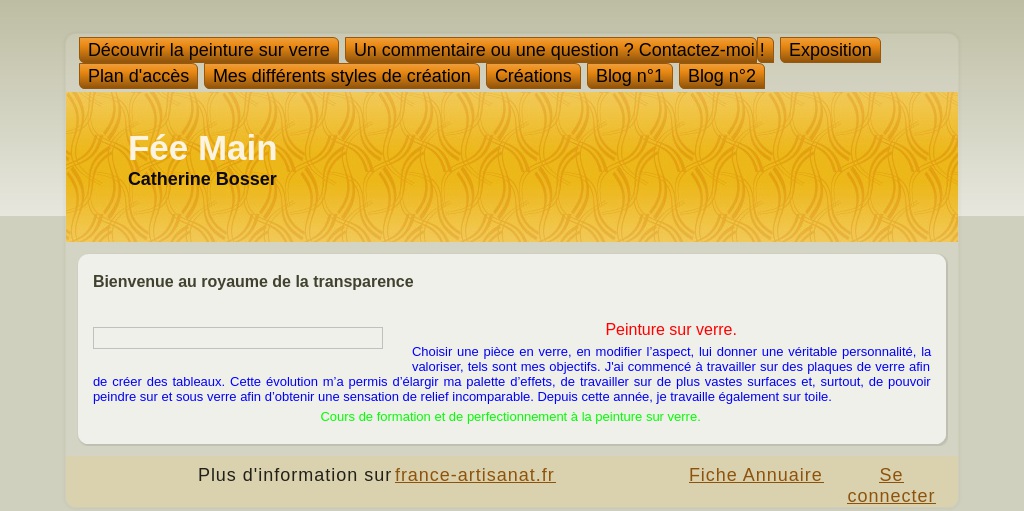Click the 'Plus d'information sur' footer text
The height and width of the screenshot is (511, 1024).
[295, 475]
